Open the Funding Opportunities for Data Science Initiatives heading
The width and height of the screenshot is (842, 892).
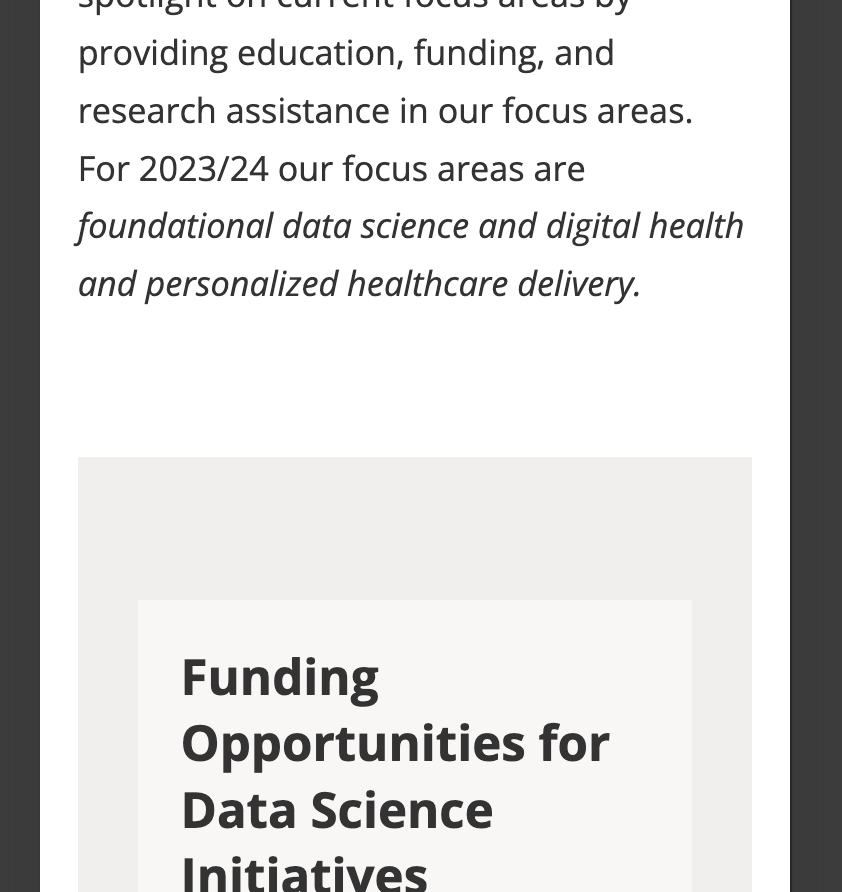(x=395, y=742)
